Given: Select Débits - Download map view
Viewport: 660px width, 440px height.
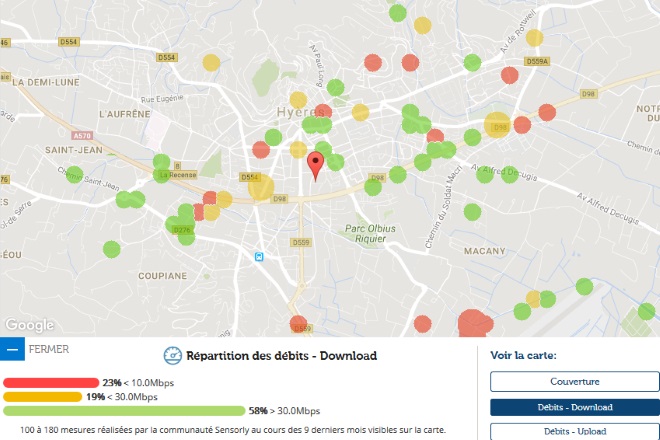Looking at the screenshot, I should coord(574,407).
